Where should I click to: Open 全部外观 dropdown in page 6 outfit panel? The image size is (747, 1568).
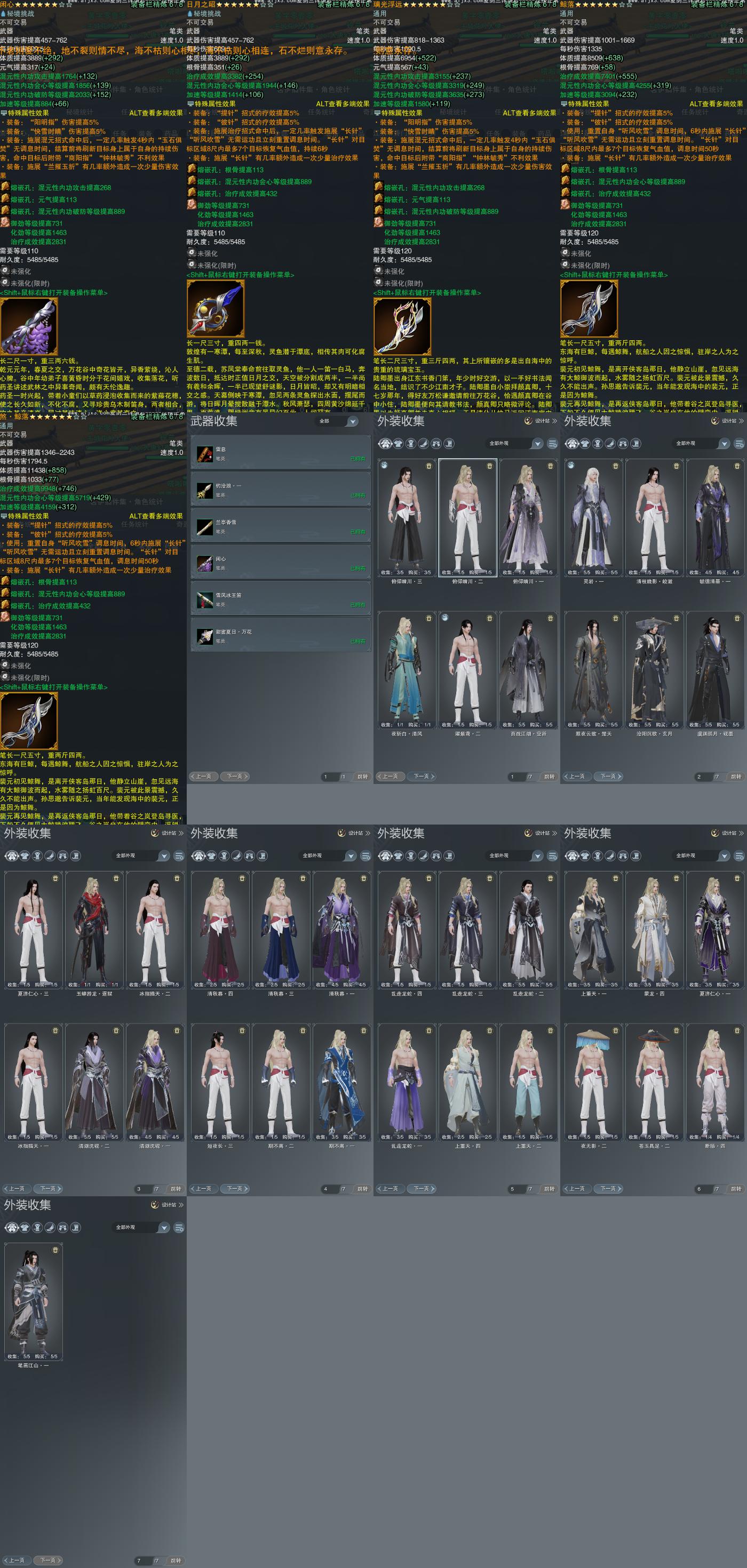pos(702,856)
